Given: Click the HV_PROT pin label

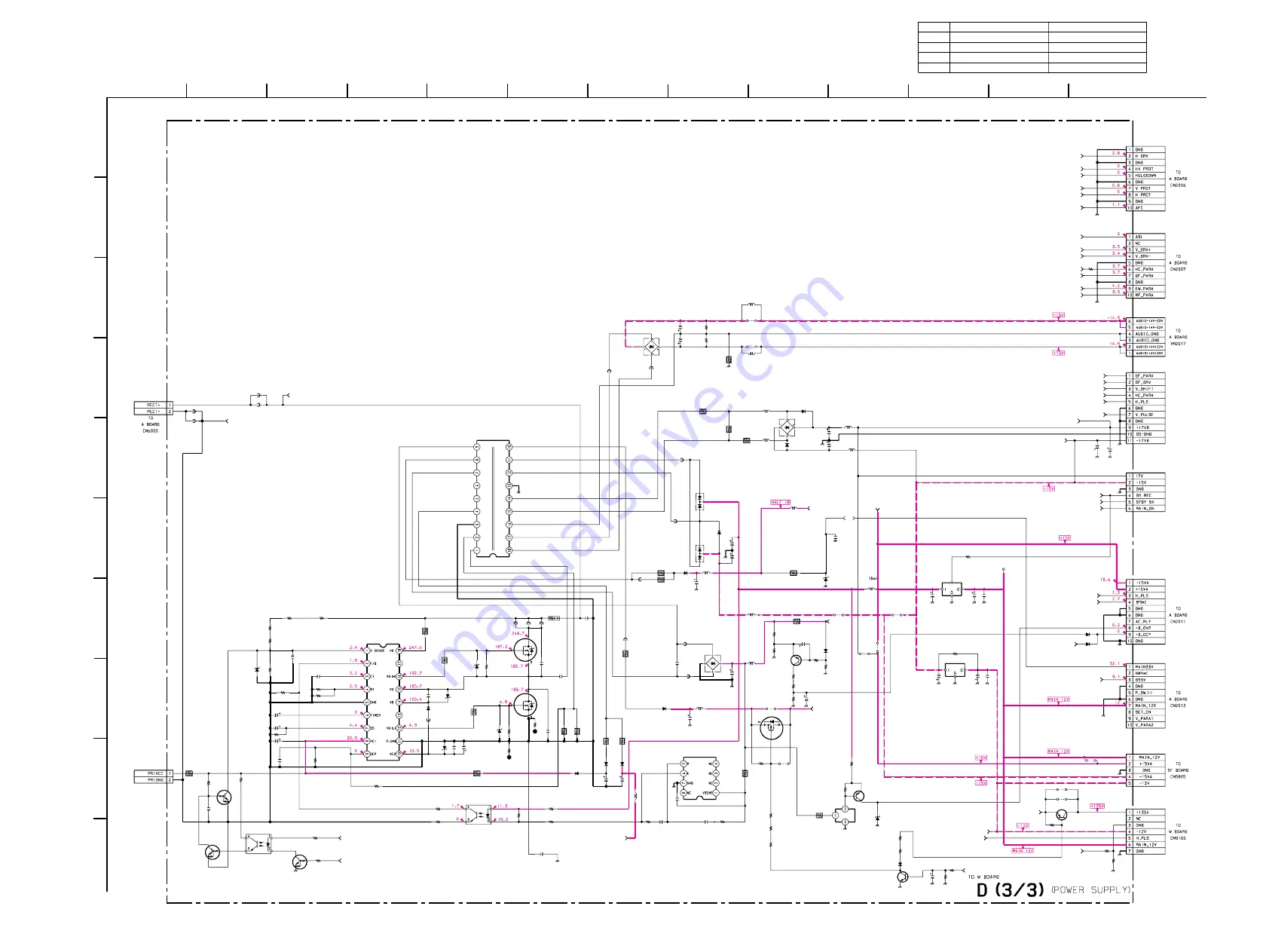Looking at the screenshot, I should (x=1144, y=169).
